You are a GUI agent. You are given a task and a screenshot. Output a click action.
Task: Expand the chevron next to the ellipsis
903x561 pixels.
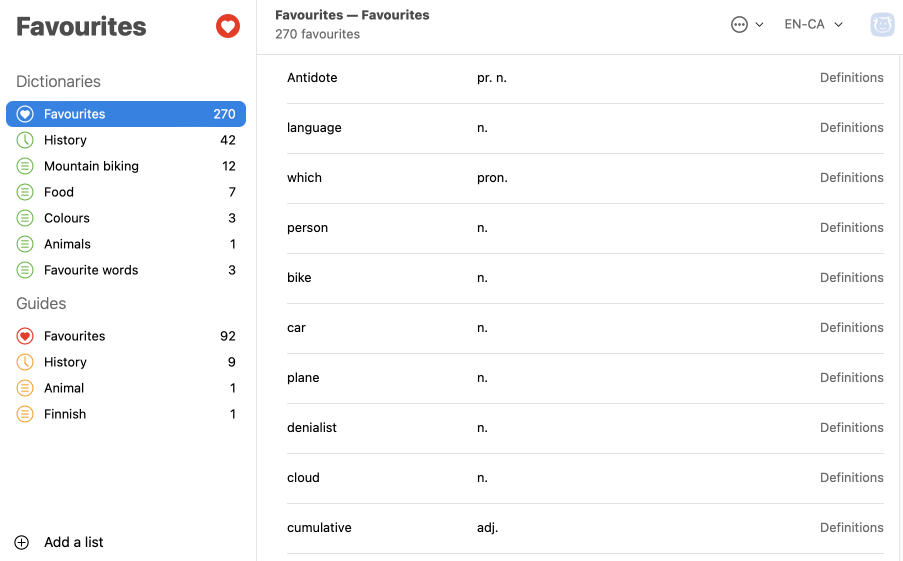point(759,24)
